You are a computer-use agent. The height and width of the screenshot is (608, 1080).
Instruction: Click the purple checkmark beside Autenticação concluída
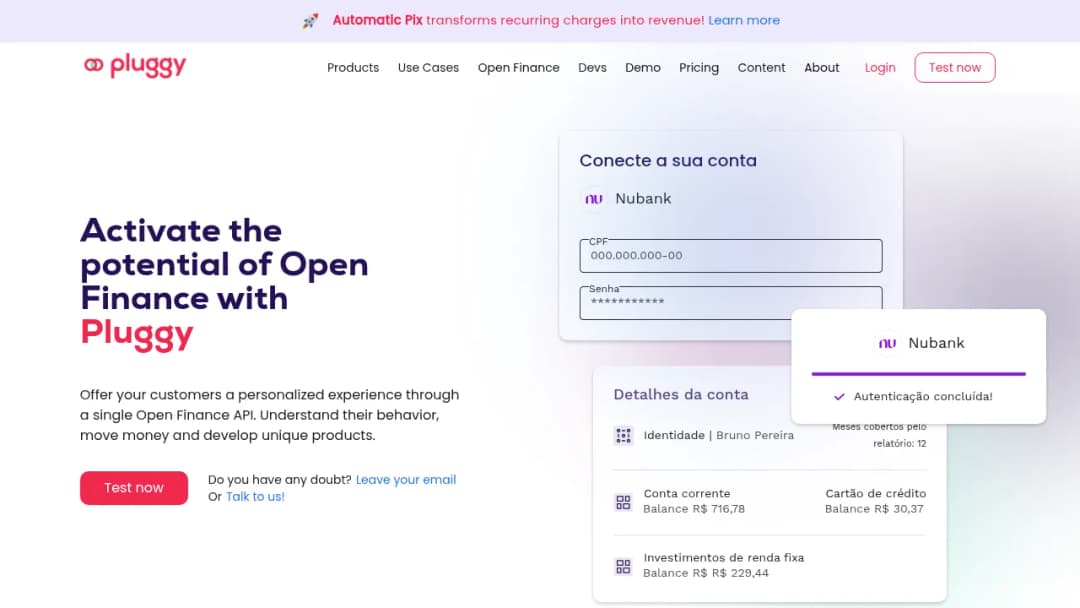tap(839, 397)
